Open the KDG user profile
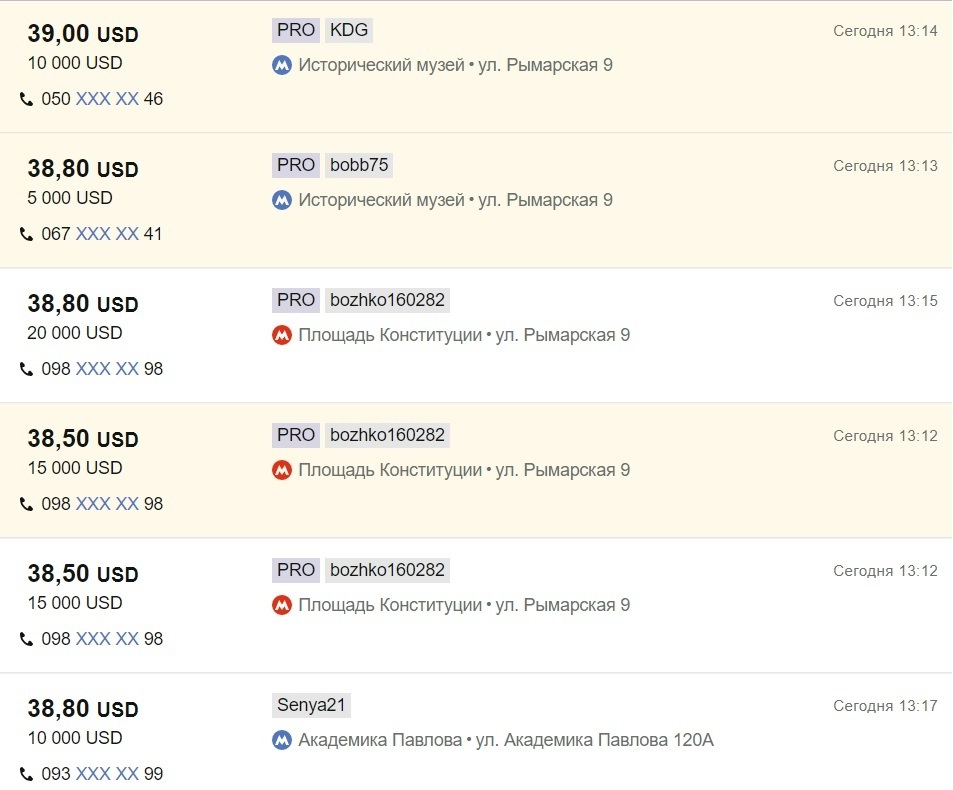Screen dimensions: 953x790 pos(349,30)
